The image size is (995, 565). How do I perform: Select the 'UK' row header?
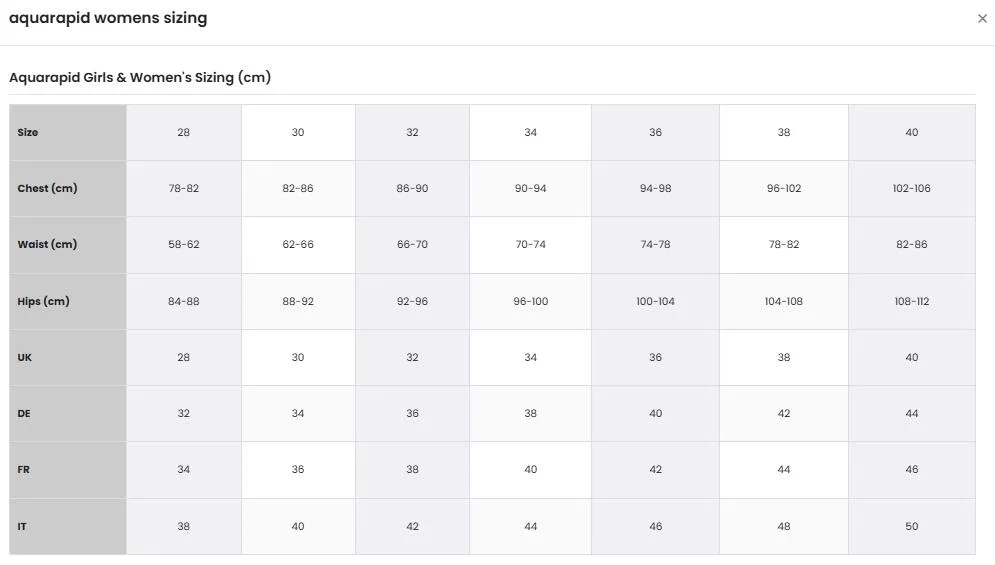point(68,357)
